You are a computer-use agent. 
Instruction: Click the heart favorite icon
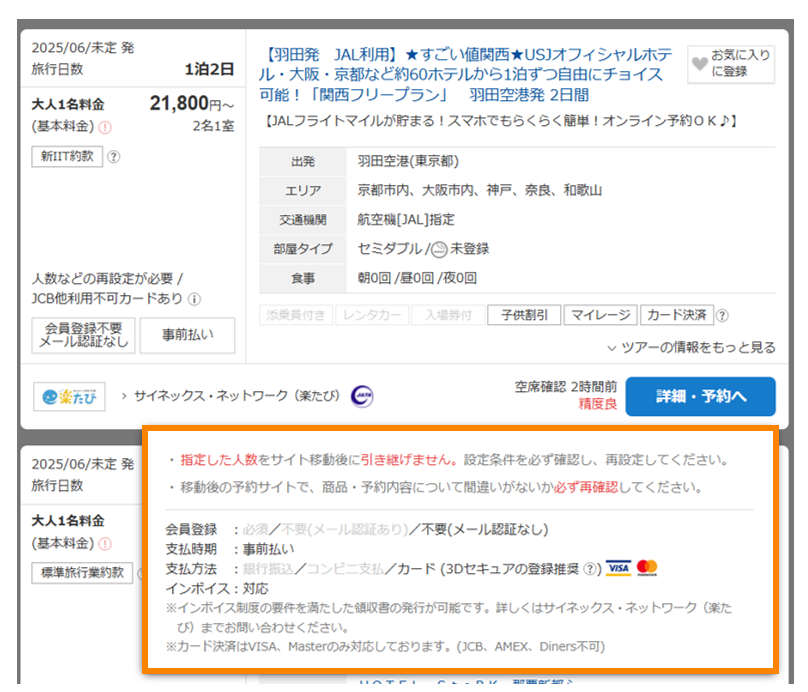pyautogui.click(x=698, y=63)
